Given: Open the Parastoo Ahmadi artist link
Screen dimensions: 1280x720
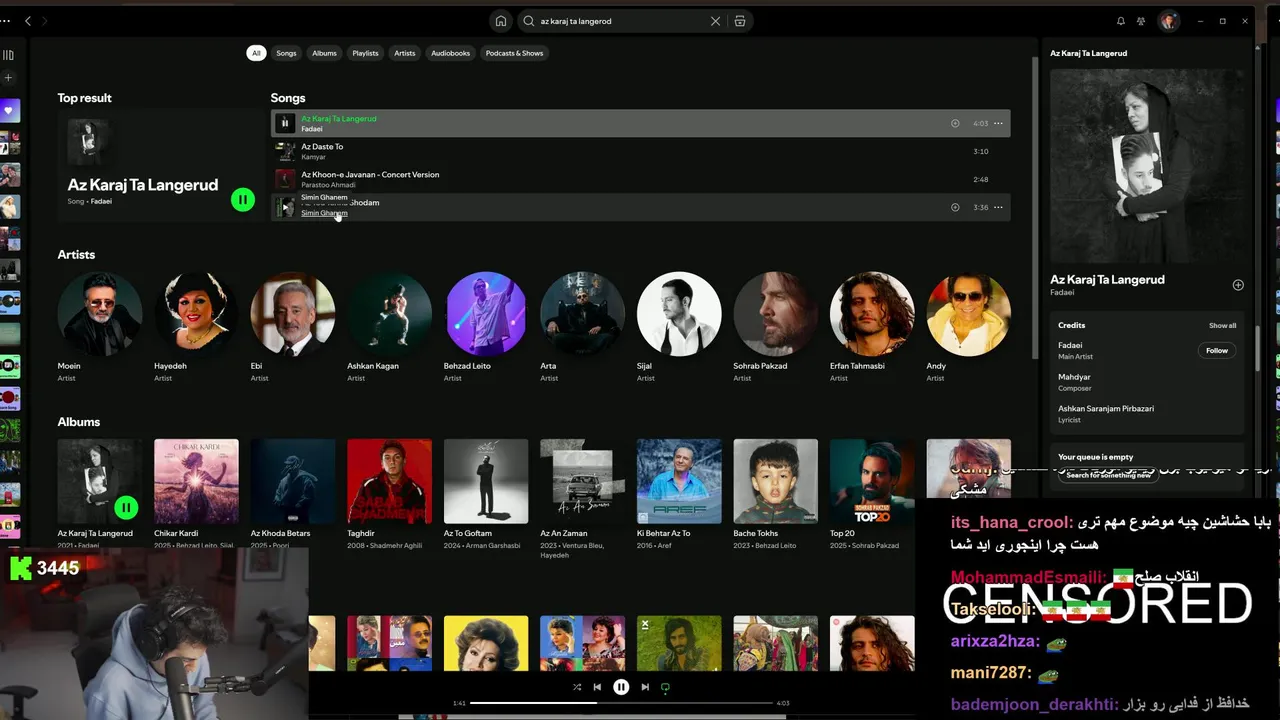Looking at the screenshot, I should tap(328, 185).
